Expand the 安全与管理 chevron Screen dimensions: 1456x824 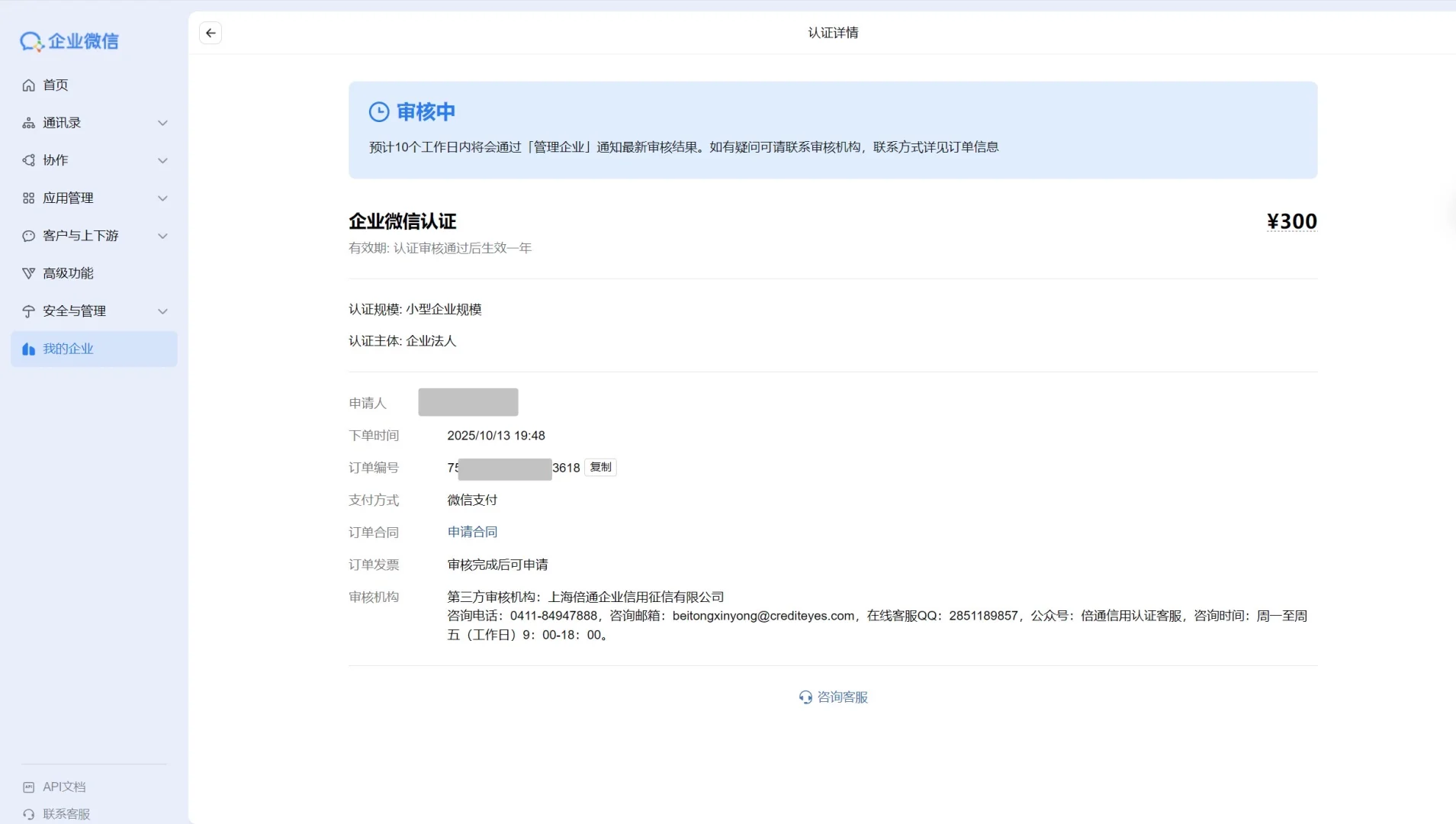(x=162, y=311)
